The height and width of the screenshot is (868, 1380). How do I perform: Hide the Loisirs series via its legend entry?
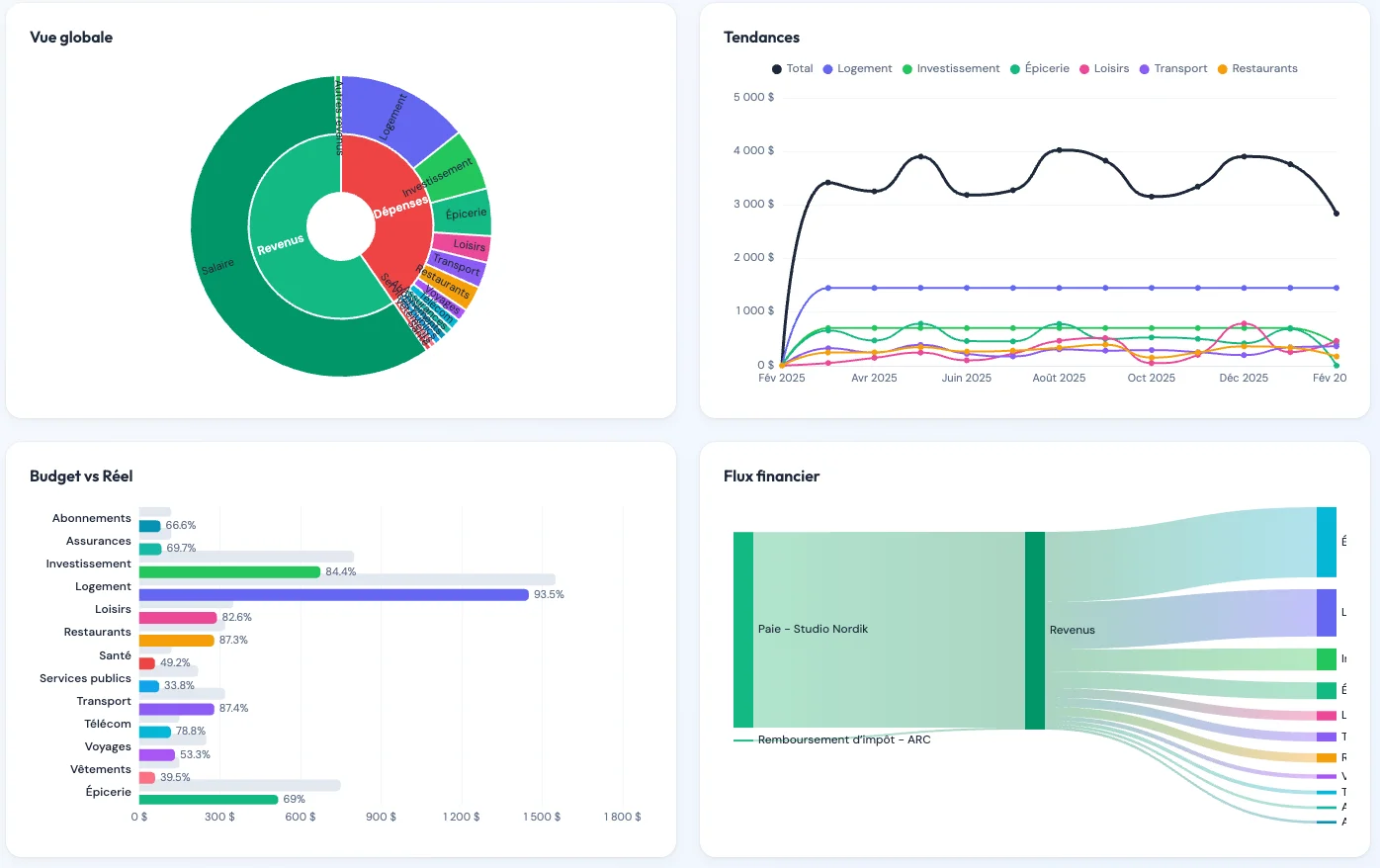pyautogui.click(x=1104, y=68)
